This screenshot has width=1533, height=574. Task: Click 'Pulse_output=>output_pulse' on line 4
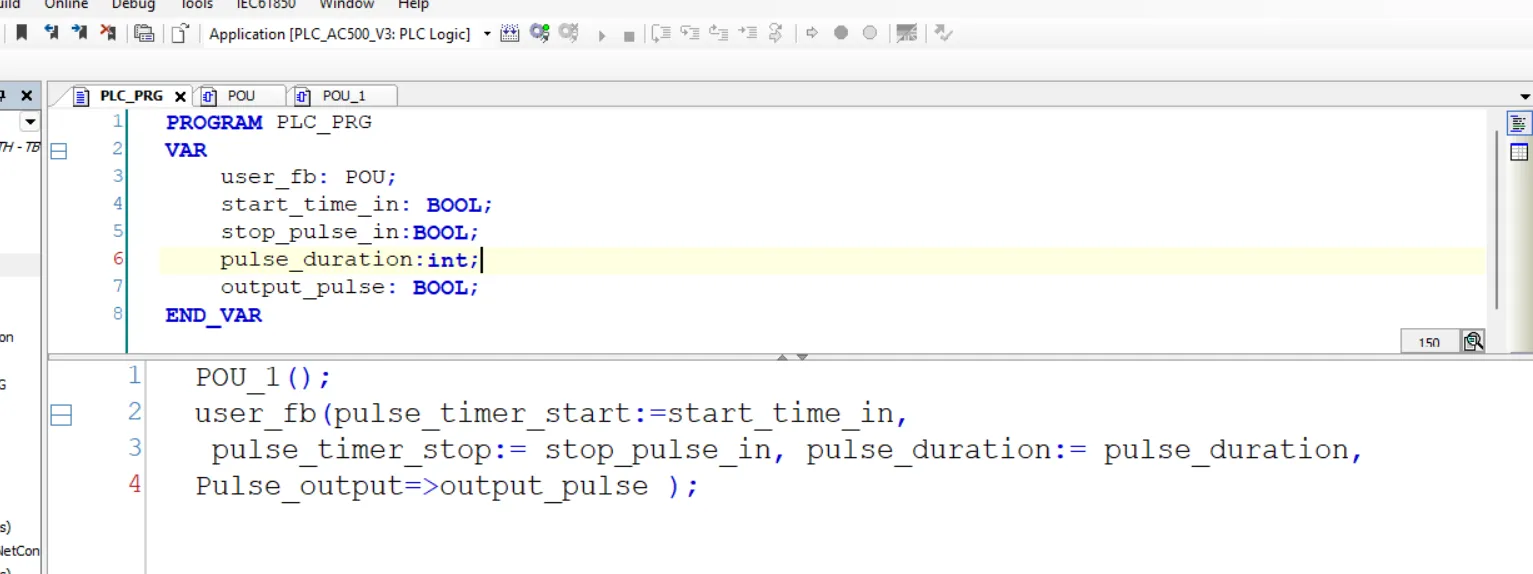(x=421, y=487)
